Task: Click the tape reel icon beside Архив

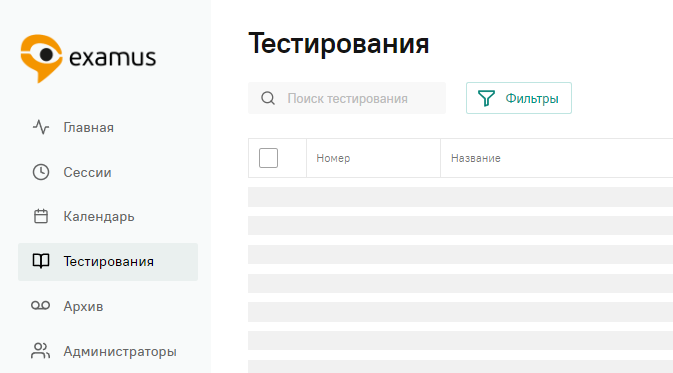Action: click(x=40, y=306)
